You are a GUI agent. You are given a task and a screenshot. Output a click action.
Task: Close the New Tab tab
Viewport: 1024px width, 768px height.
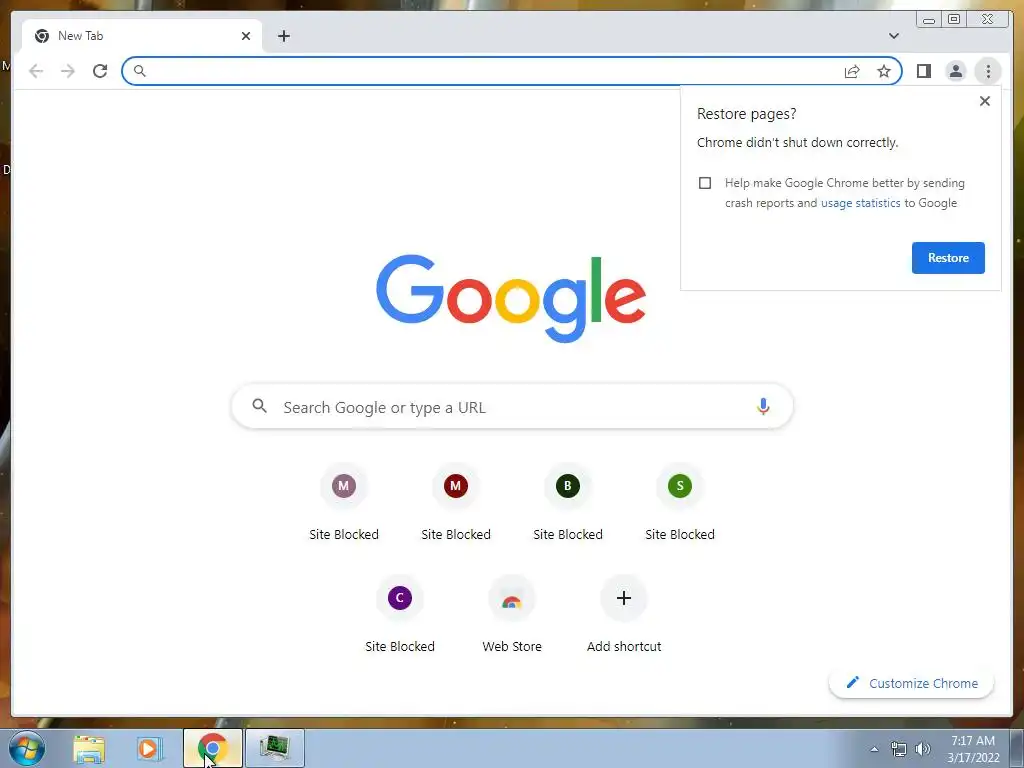(246, 36)
